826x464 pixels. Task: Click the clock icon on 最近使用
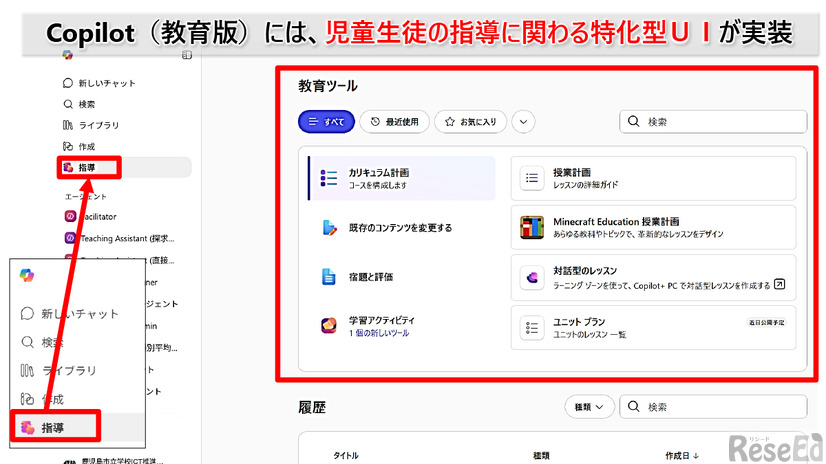point(375,122)
